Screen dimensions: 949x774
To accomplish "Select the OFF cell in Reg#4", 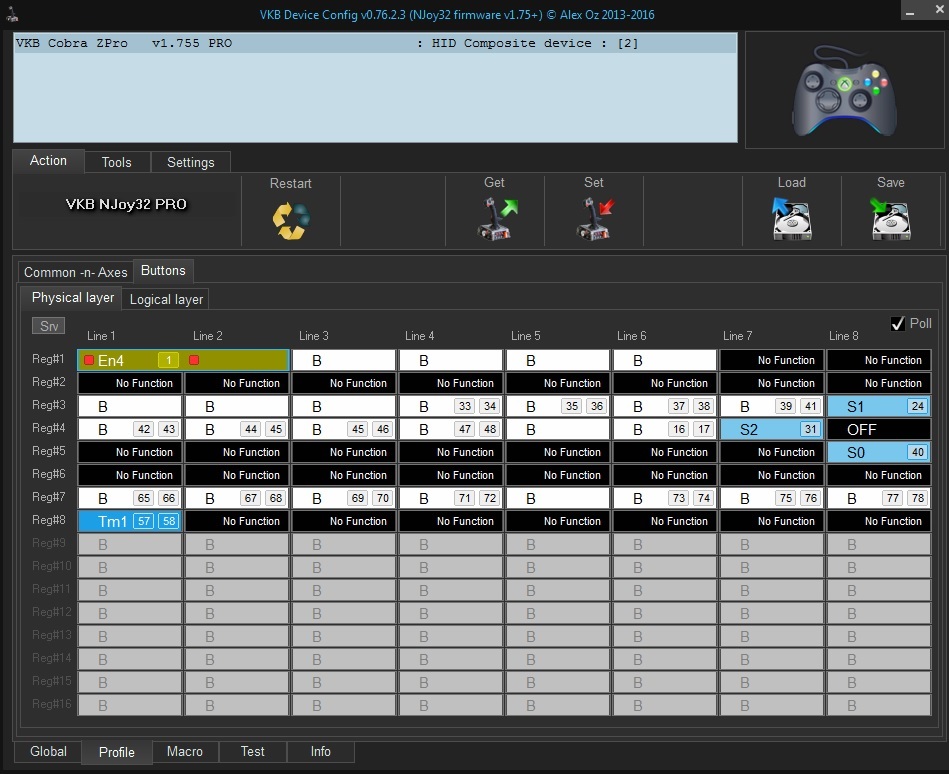I will point(879,429).
